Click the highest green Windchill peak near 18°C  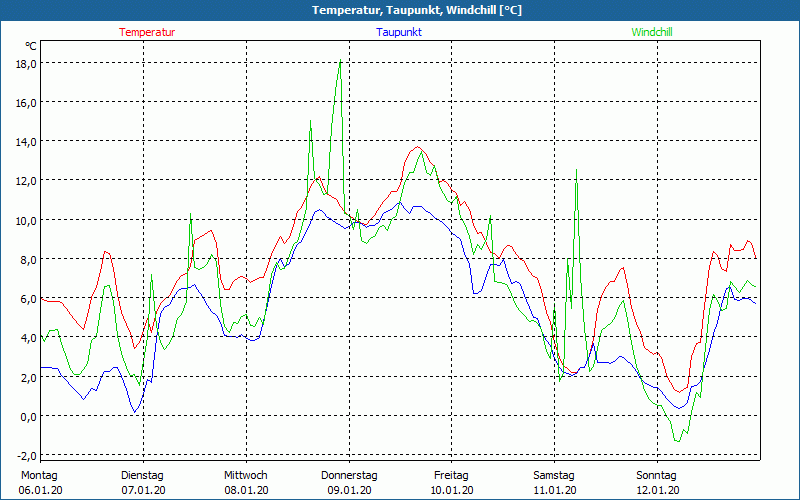tap(340, 62)
